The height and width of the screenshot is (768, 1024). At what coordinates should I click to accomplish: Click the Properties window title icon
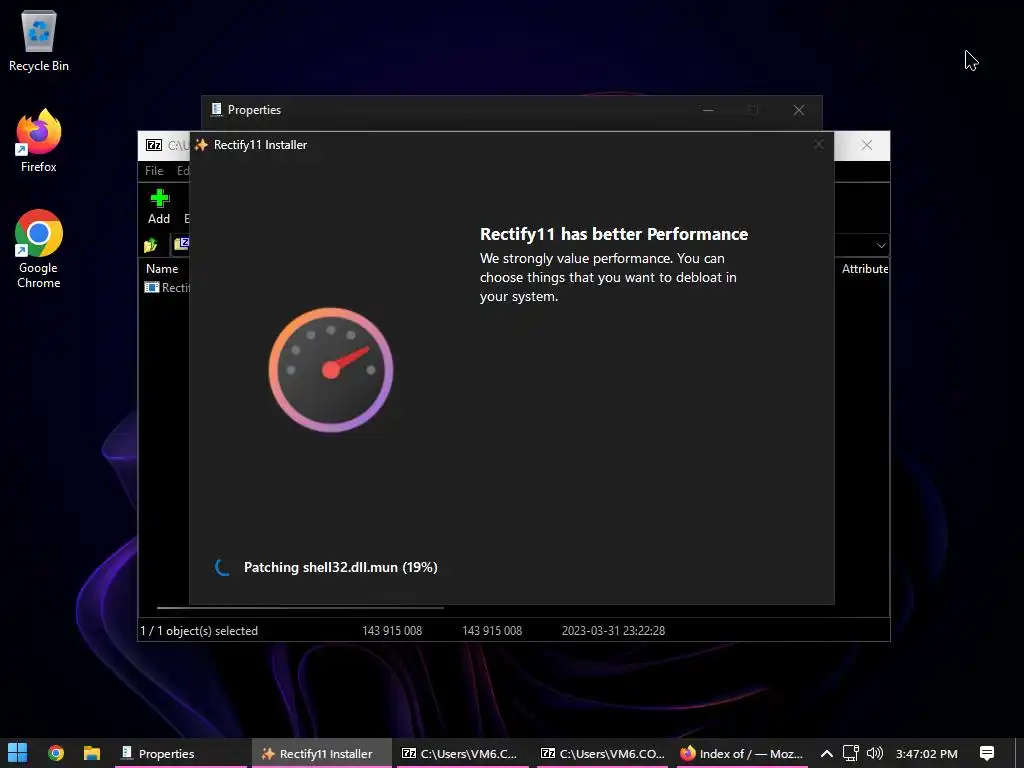217,110
